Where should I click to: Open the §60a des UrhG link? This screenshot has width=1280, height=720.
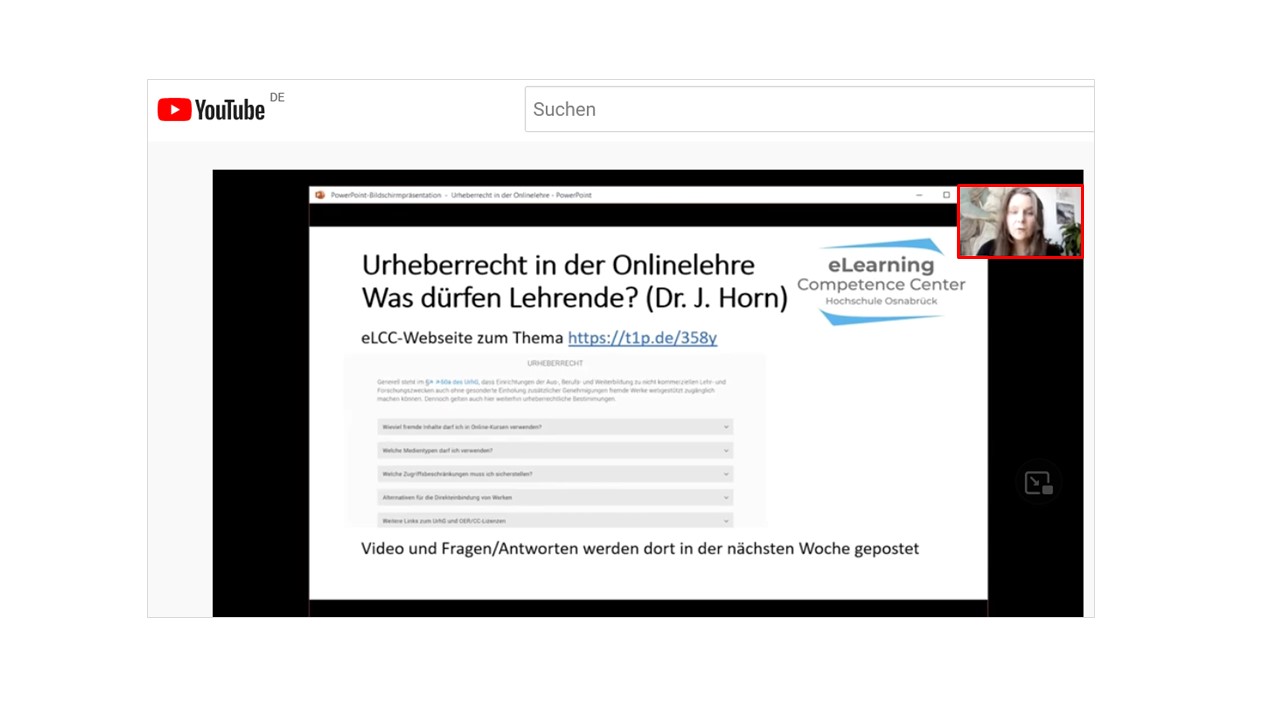tap(452, 382)
